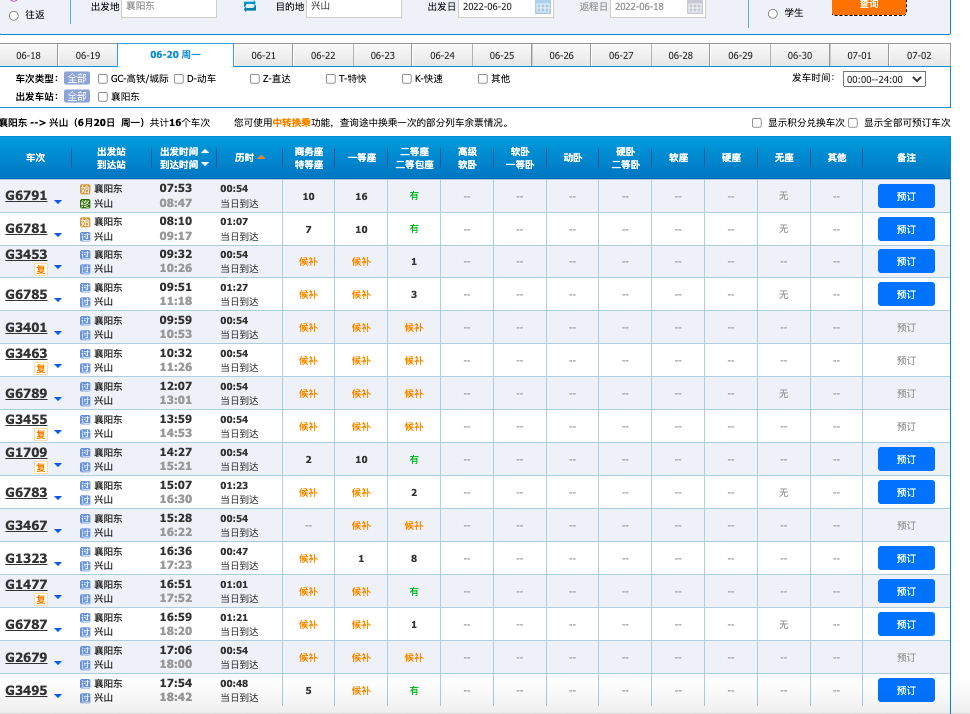The image size is (970, 714).
Task: Click the 出发地 departure station field
Action: 169,7
